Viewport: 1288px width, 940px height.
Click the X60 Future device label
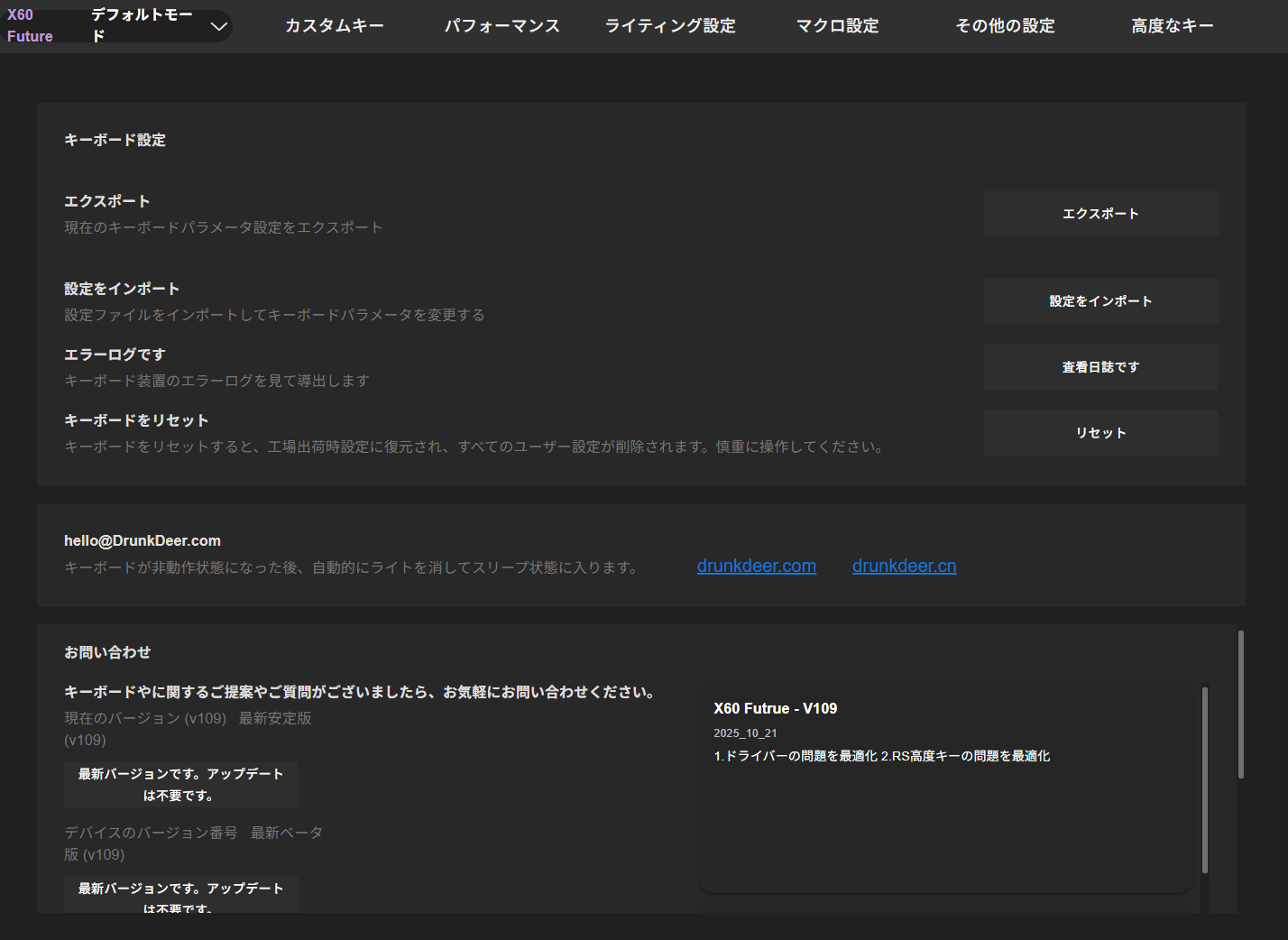point(30,26)
